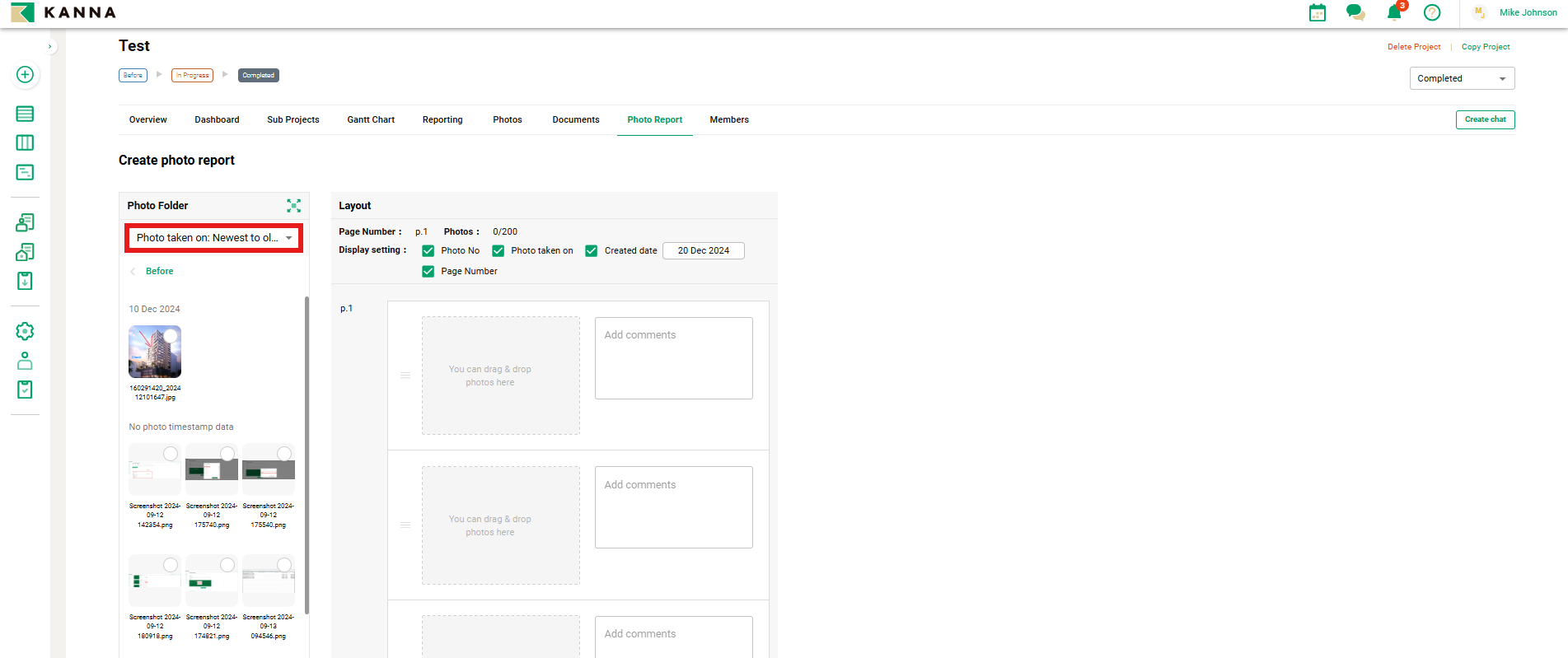
Task: Open the Documents tab
Action: point(575,120)
